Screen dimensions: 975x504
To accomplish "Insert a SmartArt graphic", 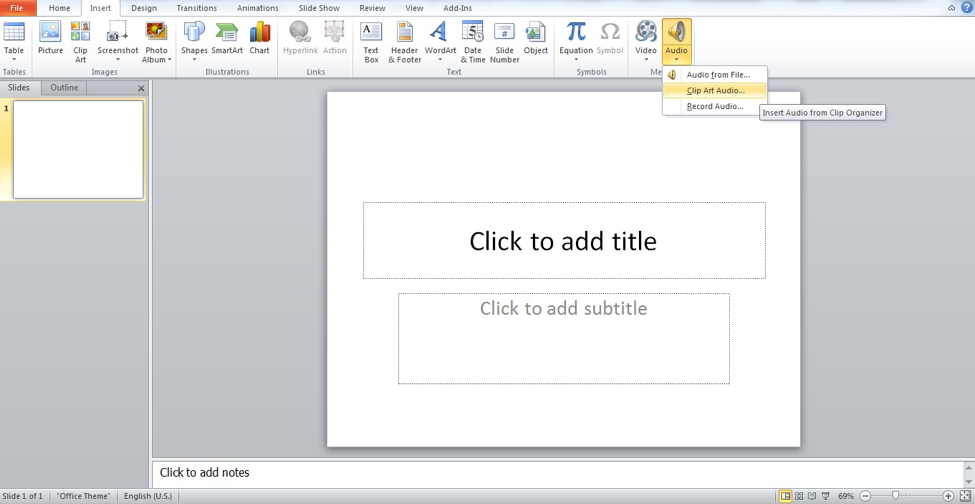I will pos(227,35).
